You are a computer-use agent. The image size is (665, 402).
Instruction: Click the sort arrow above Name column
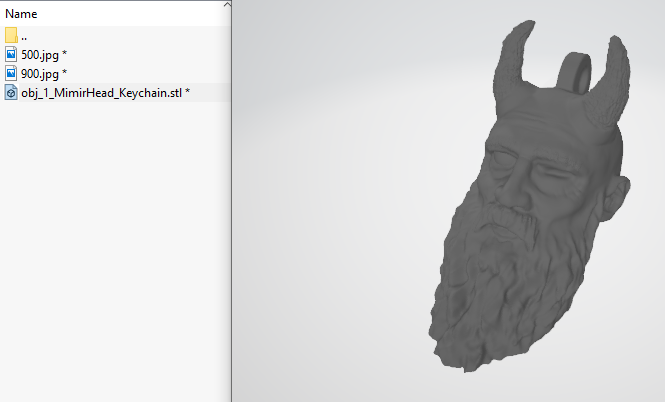[227, 5]
